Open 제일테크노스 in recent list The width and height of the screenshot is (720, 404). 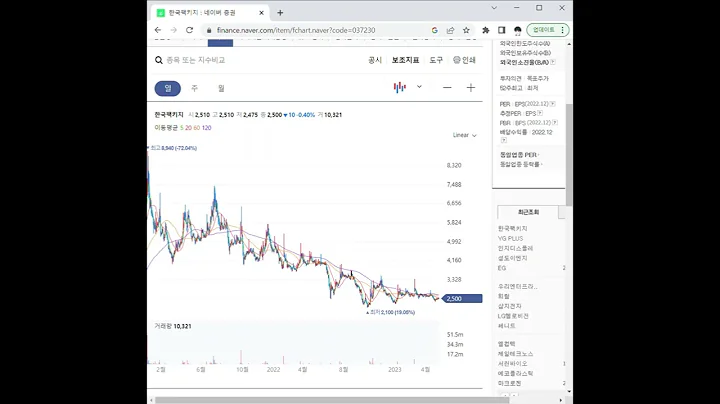[x=515, y=354]
